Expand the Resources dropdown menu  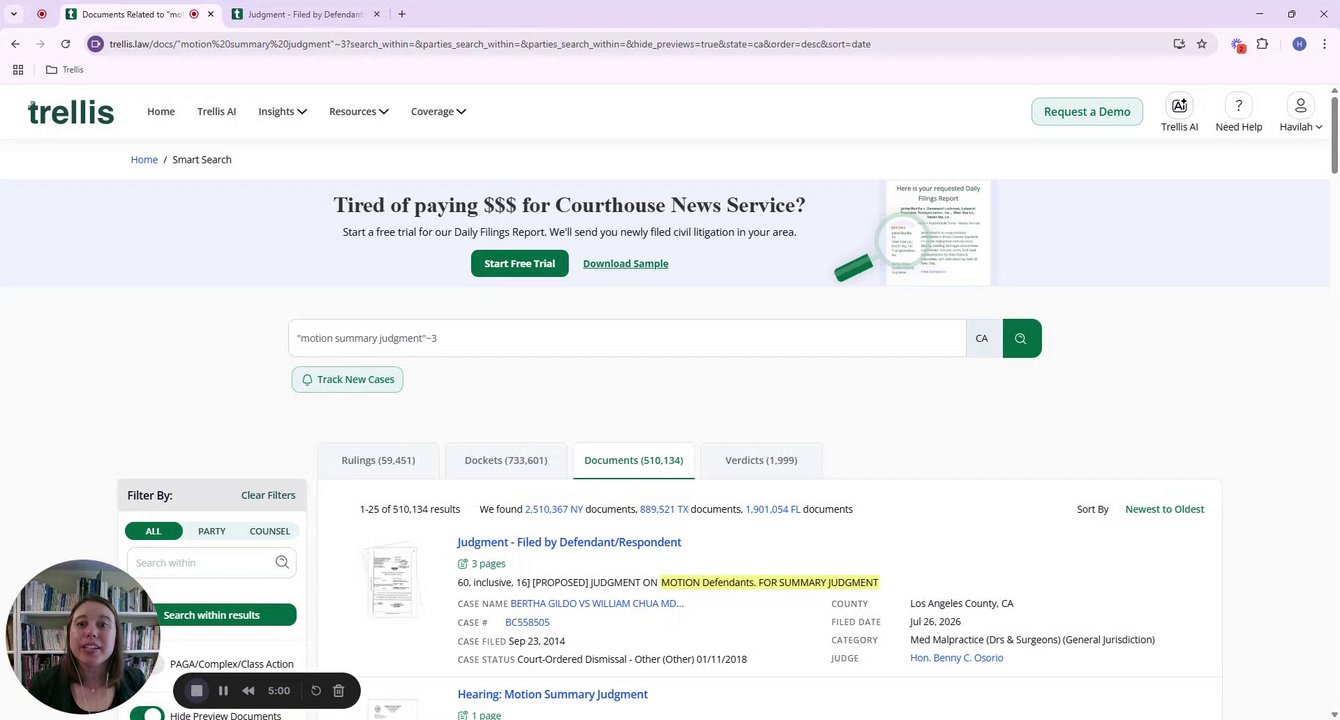click(x=358, y=112)
